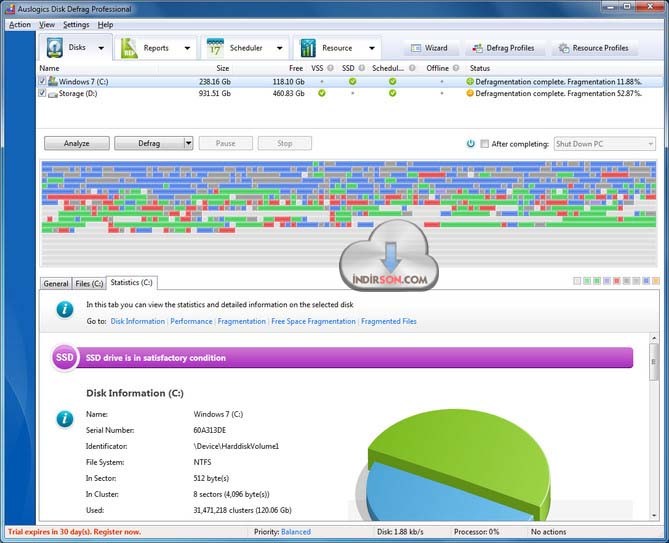Click the first white legend color swatch
This screenshot has height=543, width=669.
click(x=577, y=281)
